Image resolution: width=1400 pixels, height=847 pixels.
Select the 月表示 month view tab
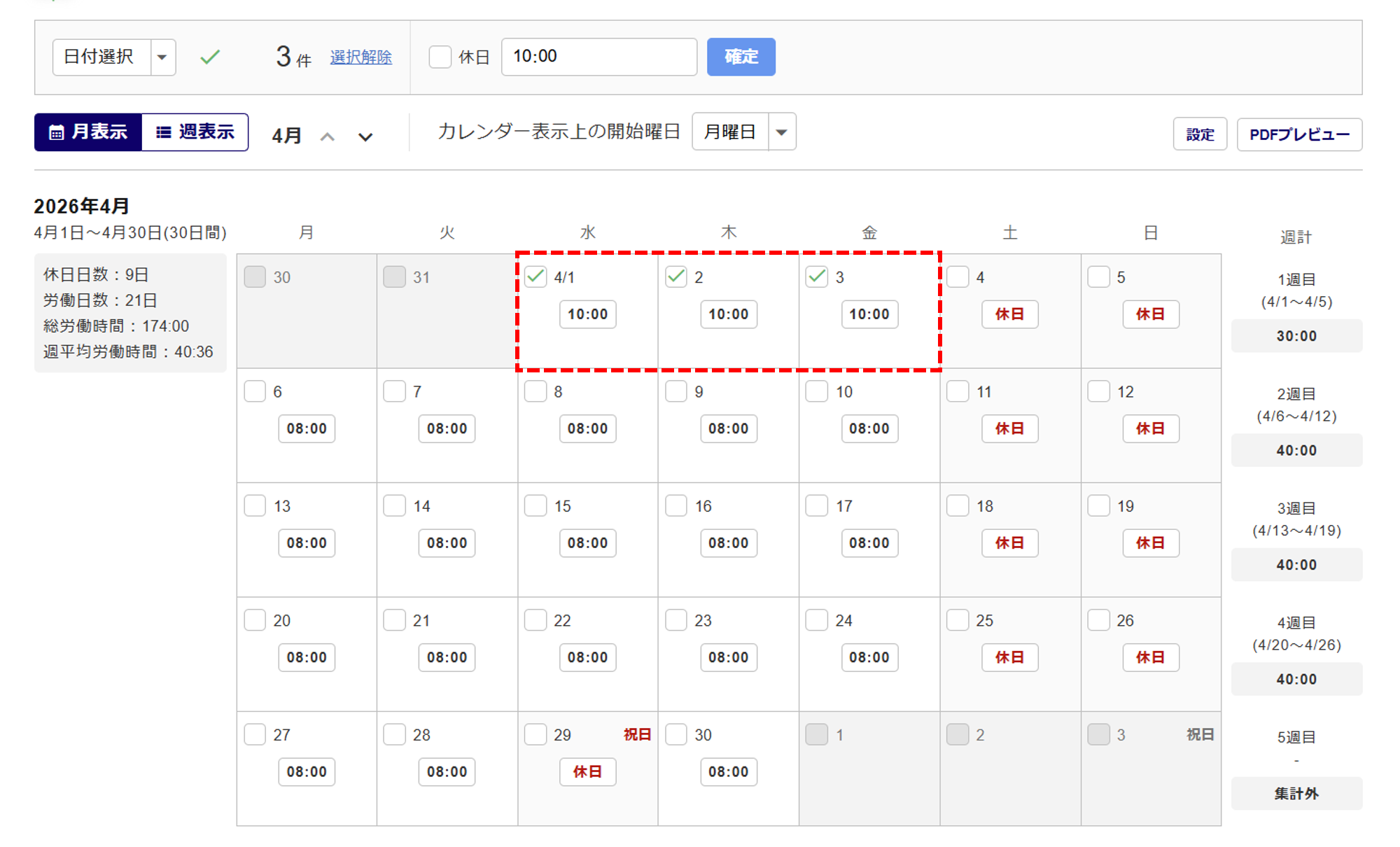click(x=88, y=132)
